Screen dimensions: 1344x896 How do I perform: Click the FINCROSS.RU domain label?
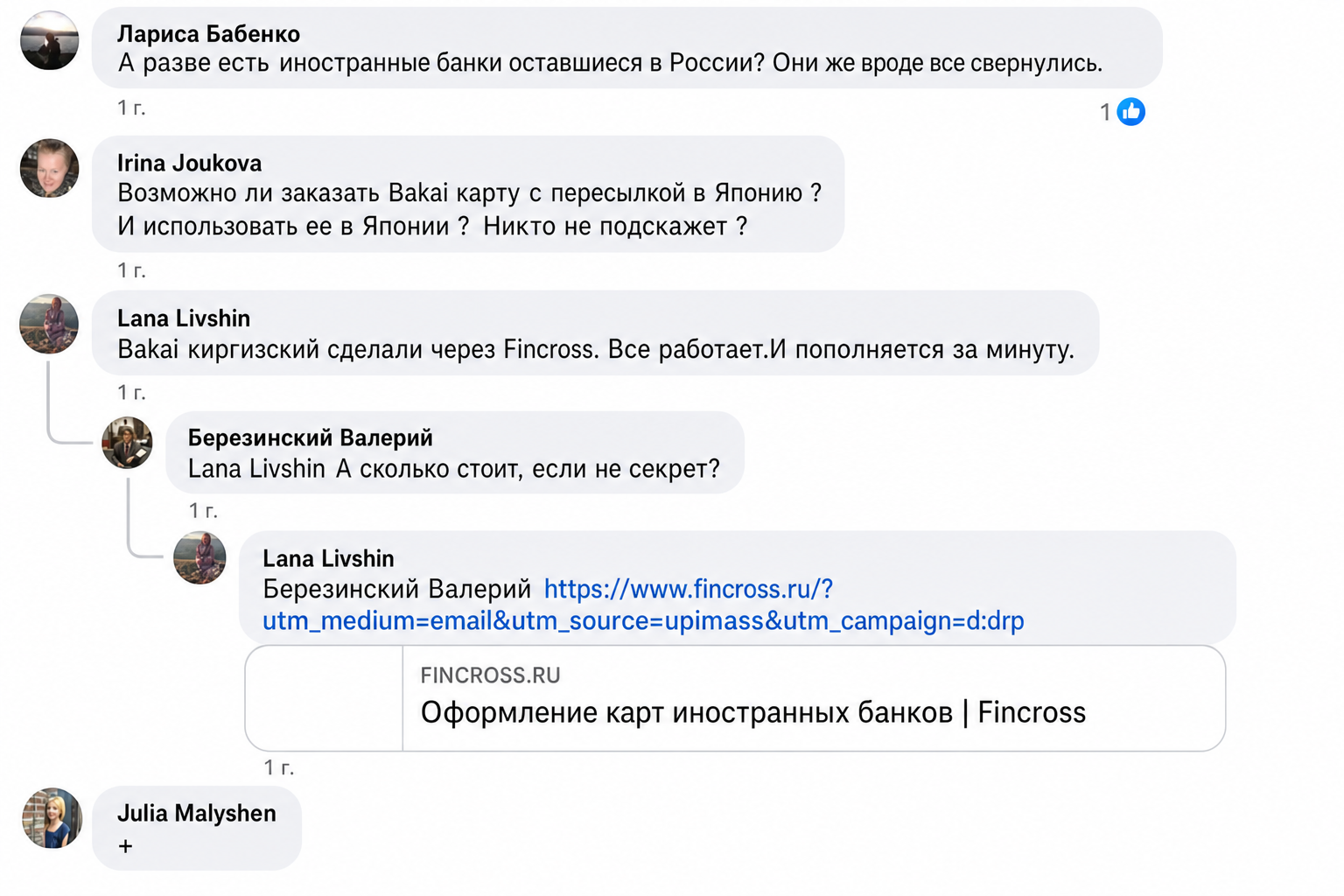click(490, 675)
